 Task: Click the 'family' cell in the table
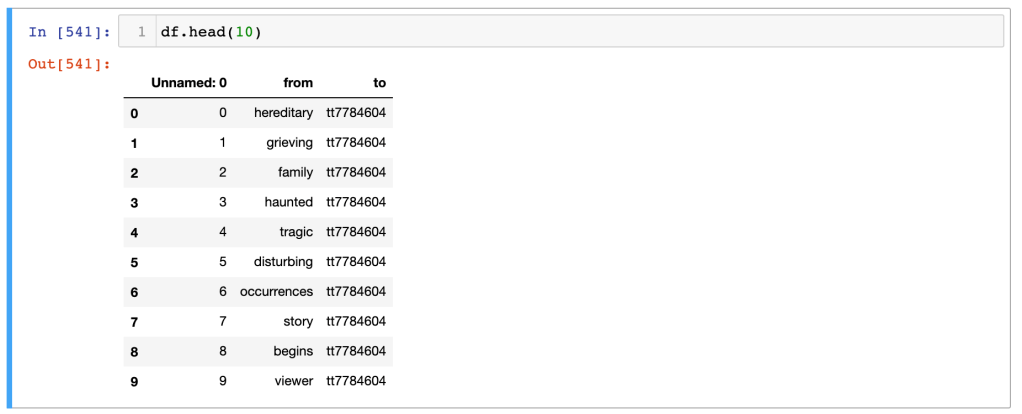point(295,172)
